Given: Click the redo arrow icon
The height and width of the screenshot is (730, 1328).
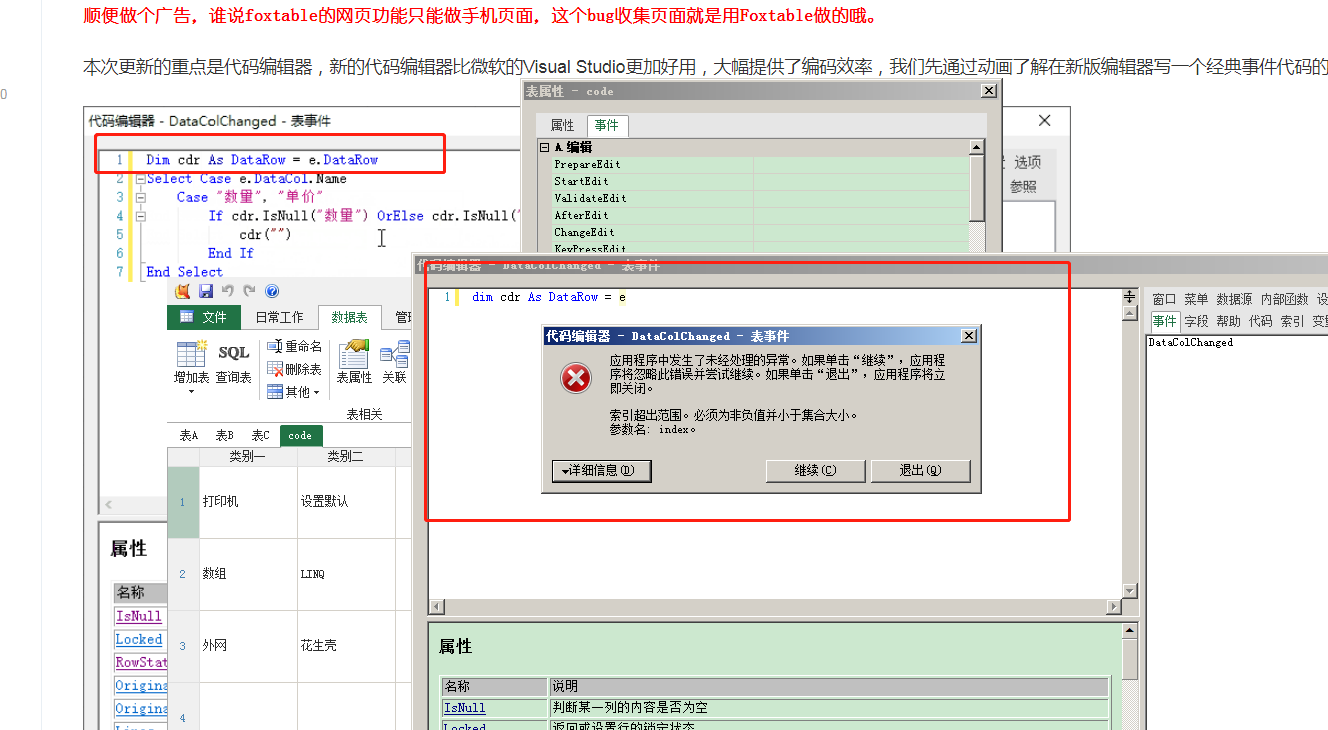Looking at the screenshot, I should tap(250, 291).
